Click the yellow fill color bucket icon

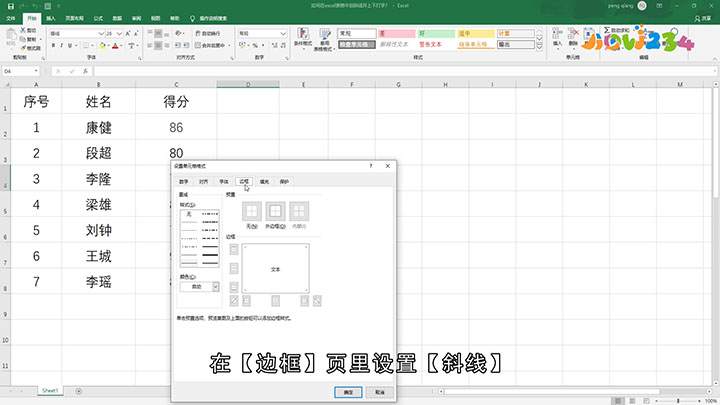click(102, 45)
